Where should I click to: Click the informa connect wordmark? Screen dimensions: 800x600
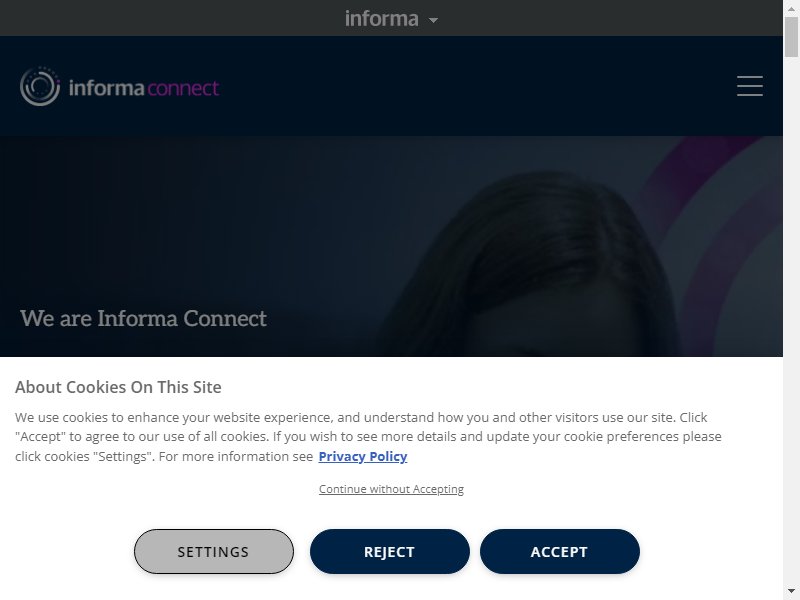[144, 88]
